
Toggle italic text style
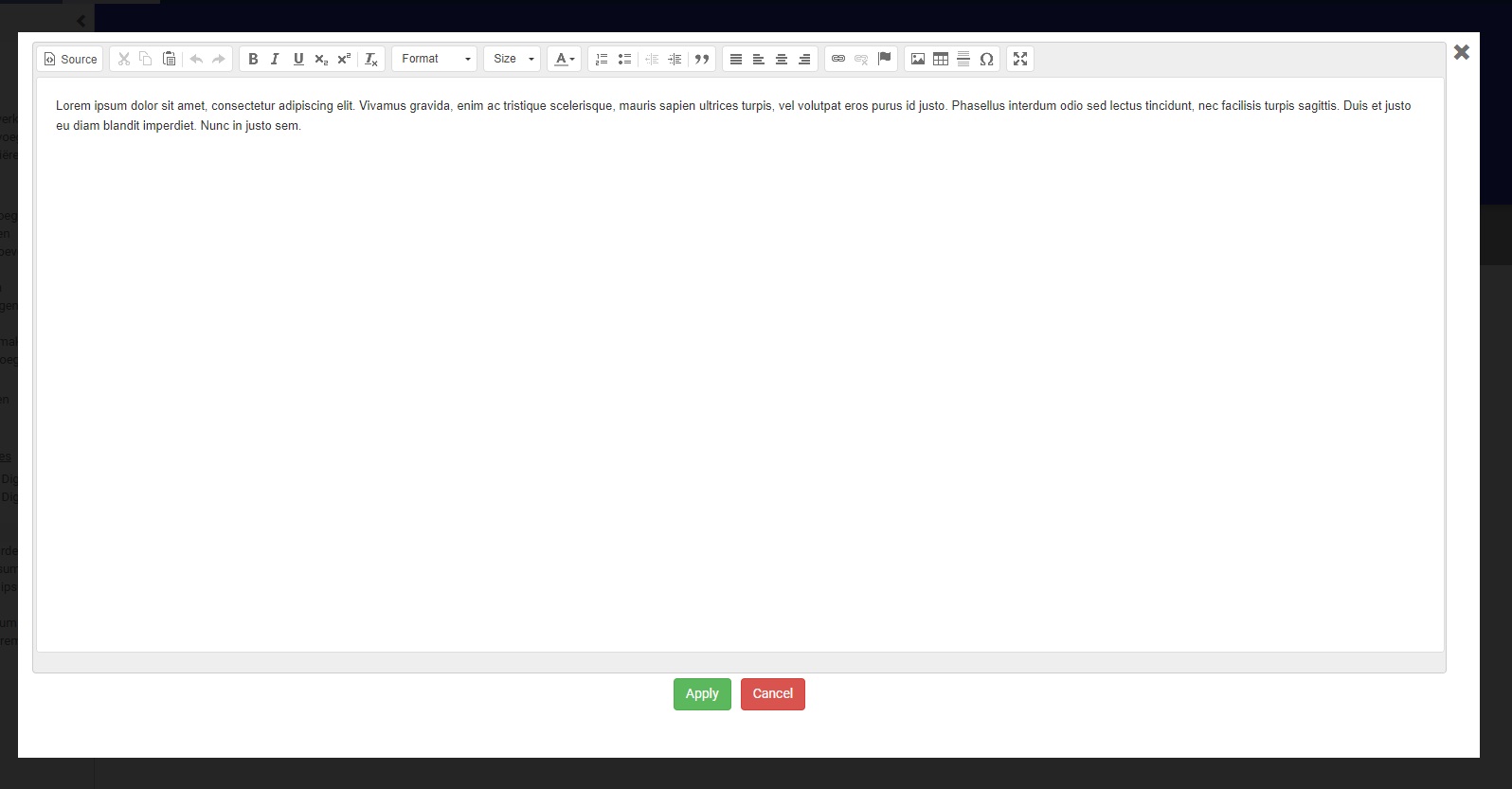pos(275,59)
